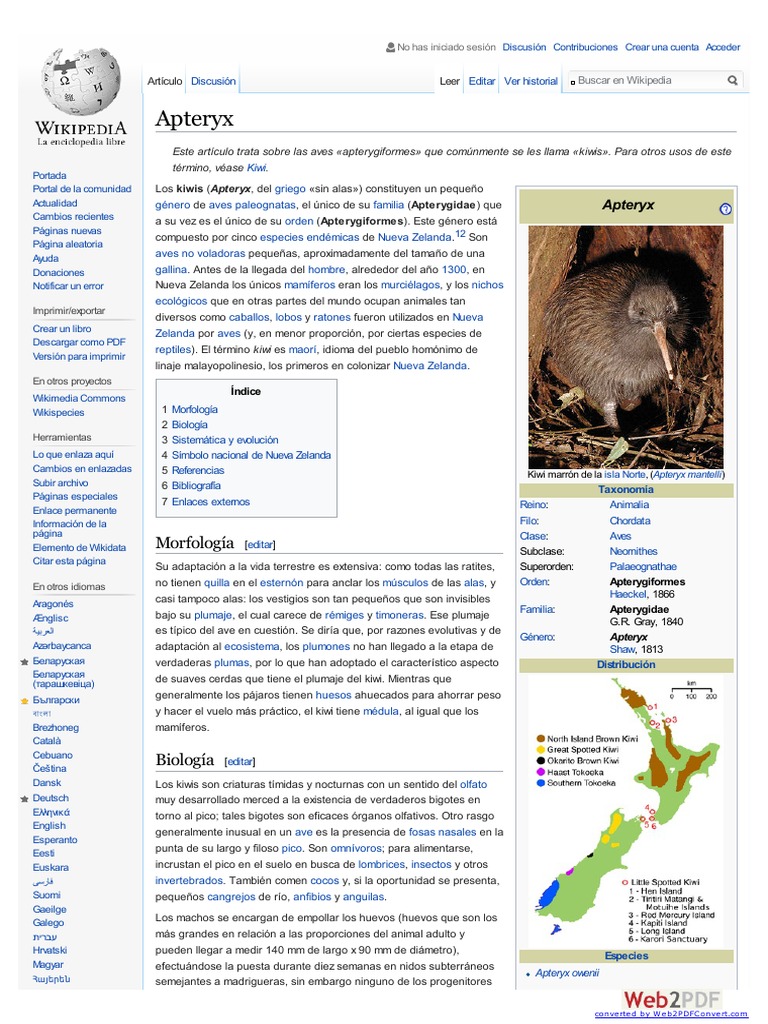Switch language to Magyar
768x1024 pixels.
click(x=48, y=965)
